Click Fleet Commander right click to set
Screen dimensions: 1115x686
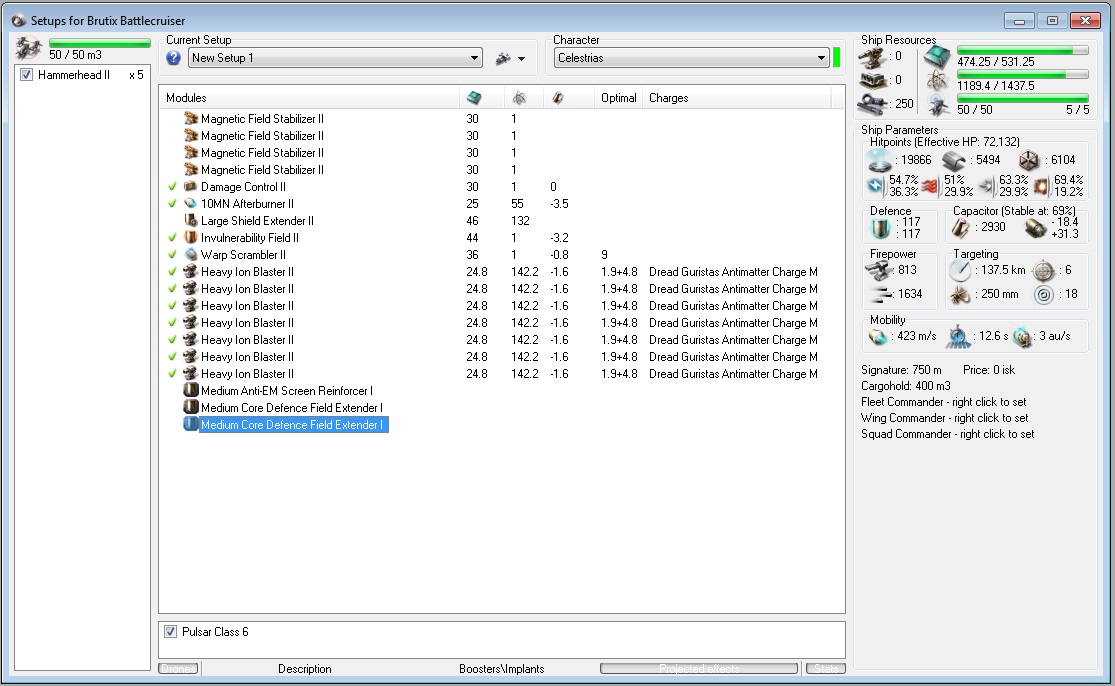click(944, 402)
